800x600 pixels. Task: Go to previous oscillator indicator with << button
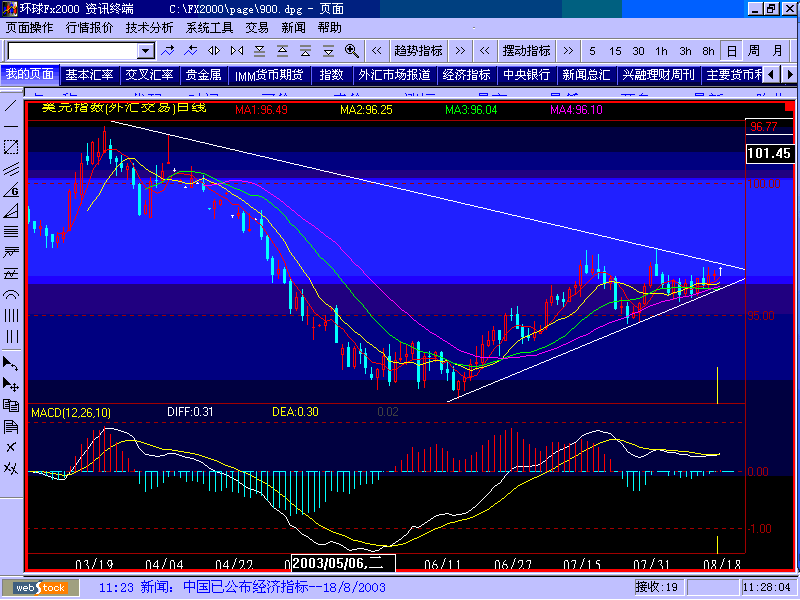(485, 51)
